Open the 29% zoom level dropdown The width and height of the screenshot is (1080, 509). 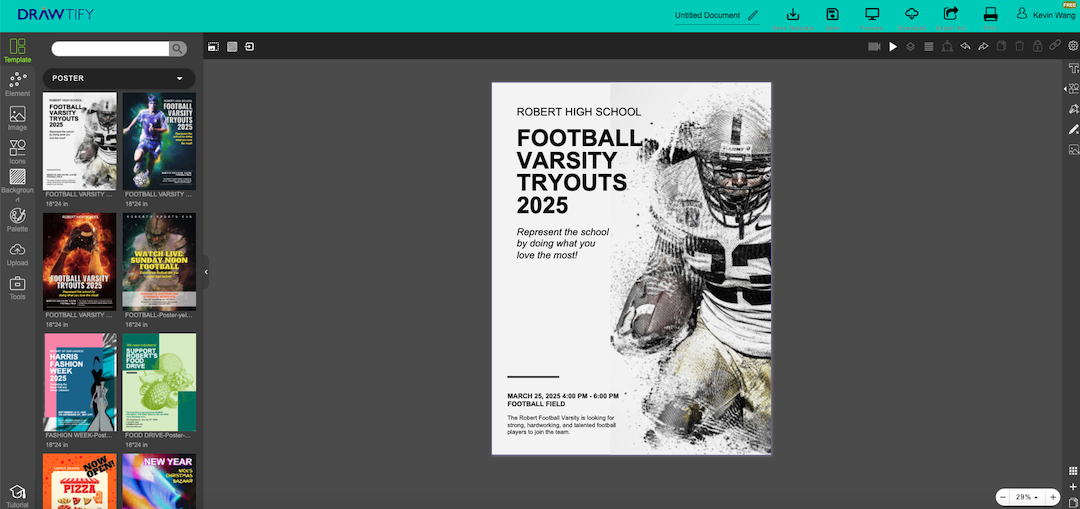coord(1028,497)
